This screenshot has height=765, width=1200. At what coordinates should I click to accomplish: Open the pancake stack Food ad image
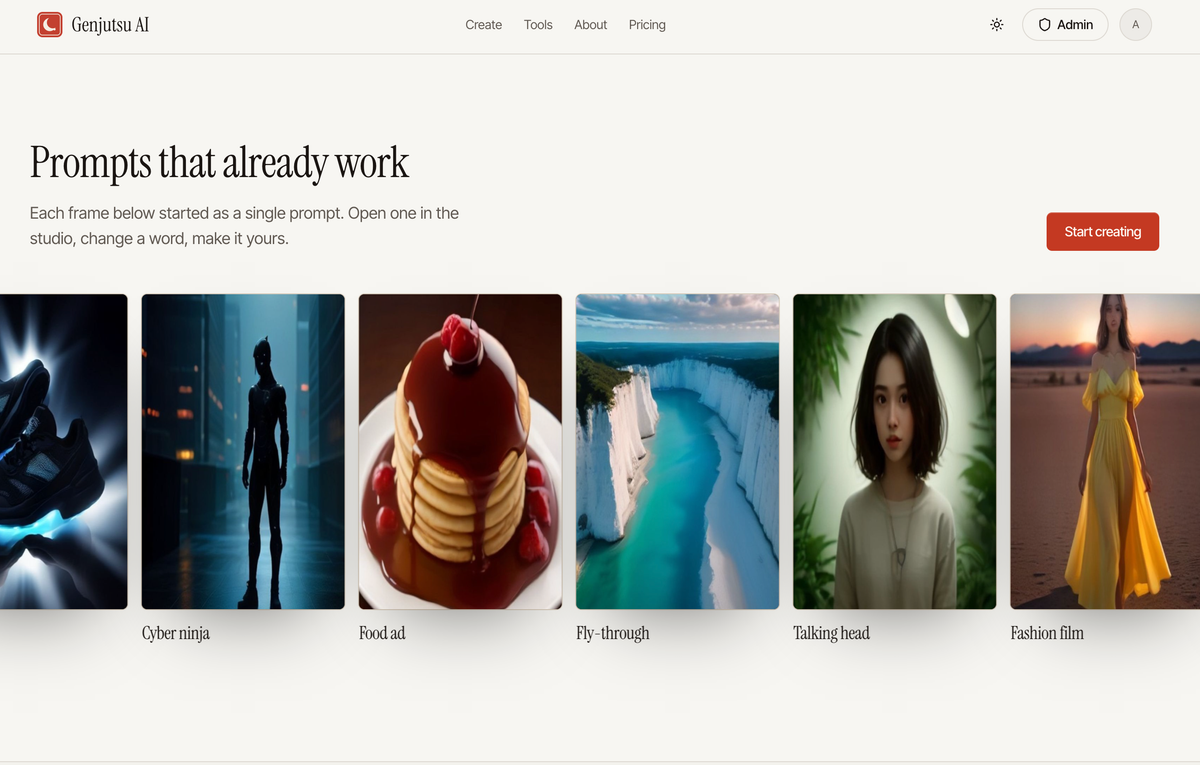coord(460,451)
